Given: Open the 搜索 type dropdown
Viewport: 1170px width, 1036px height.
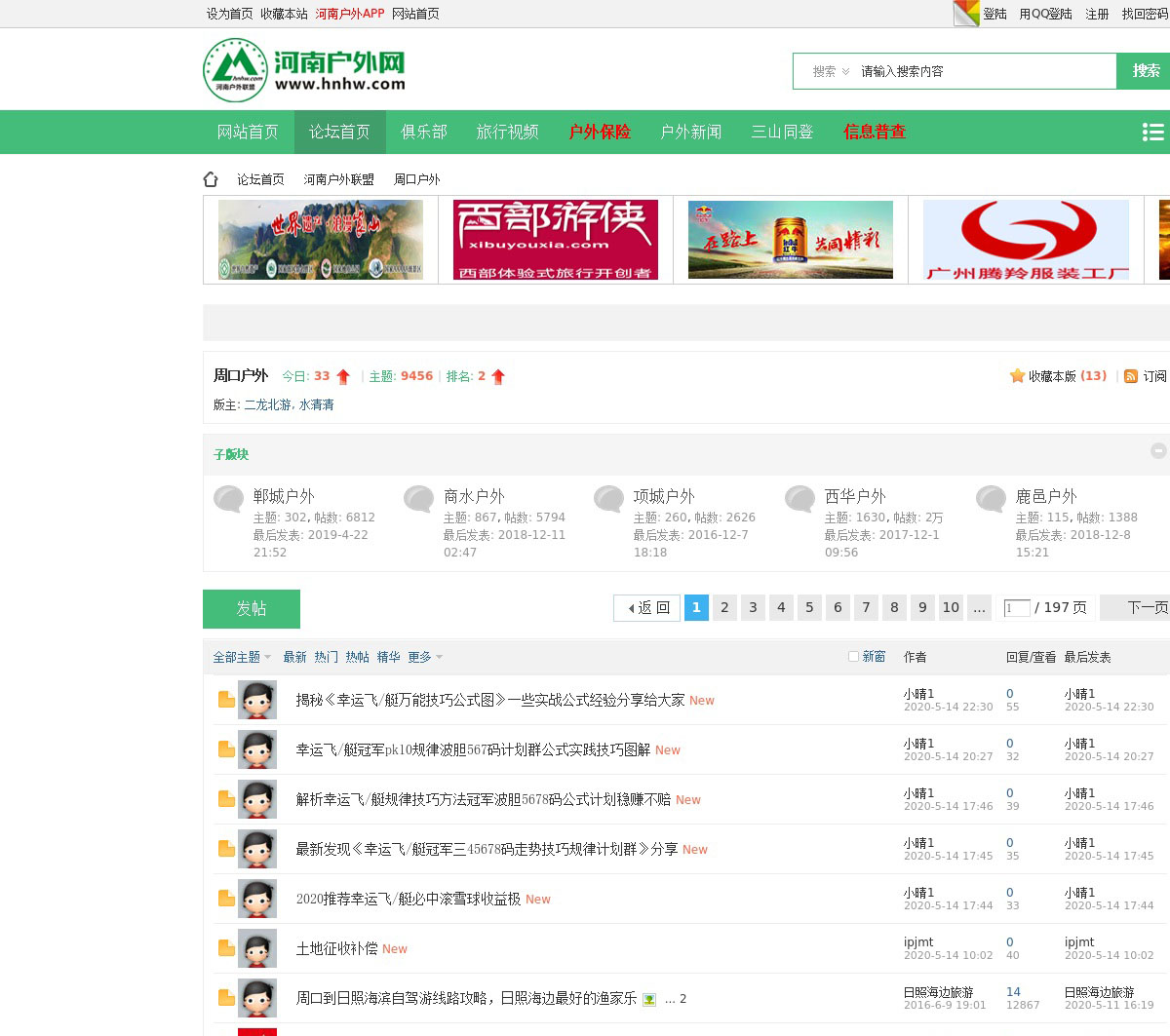Looking at the screenshot, I should point(831,71).
